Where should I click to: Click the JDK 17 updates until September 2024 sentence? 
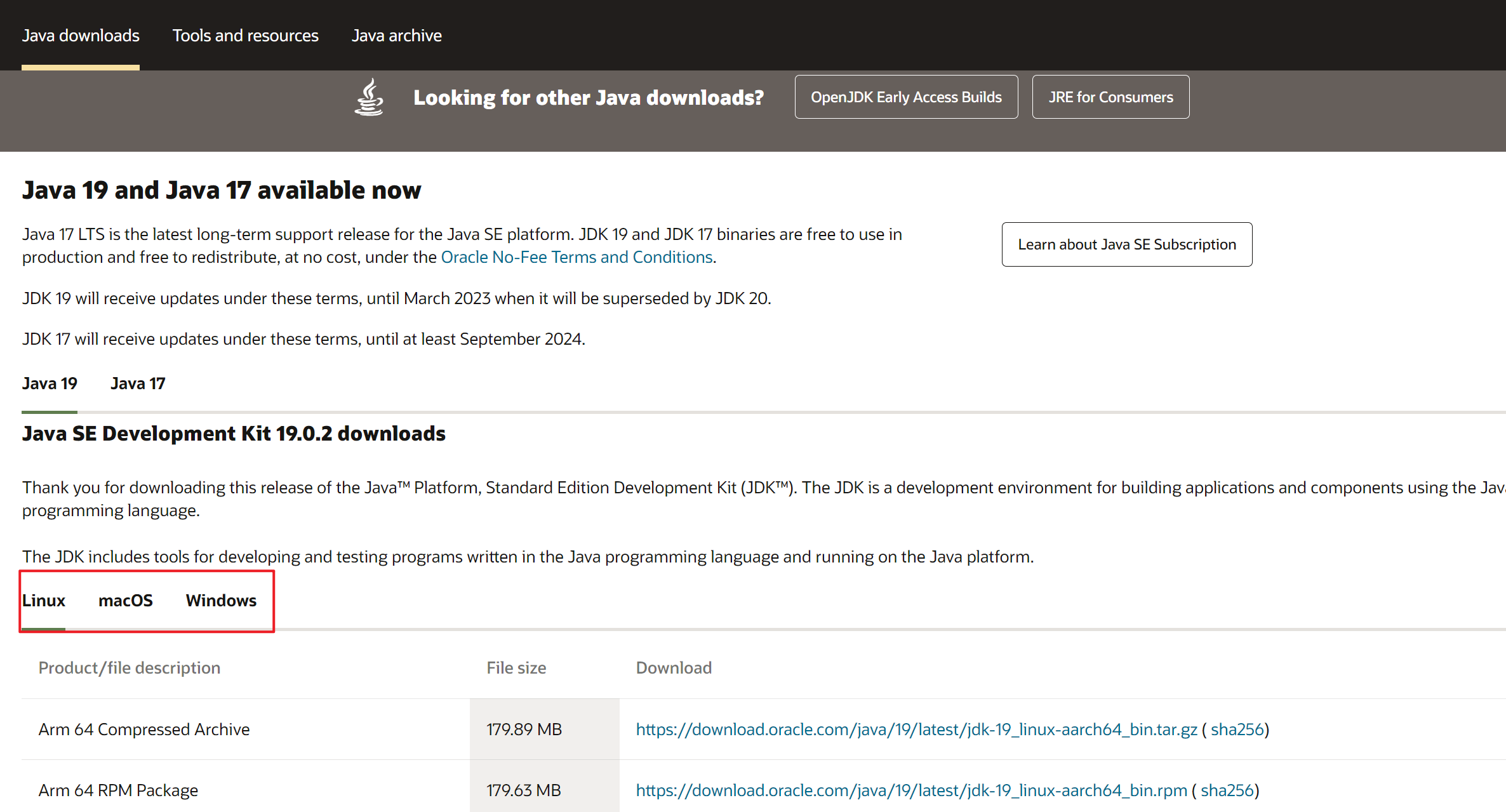pyautogui.click(x=303, y=339)
